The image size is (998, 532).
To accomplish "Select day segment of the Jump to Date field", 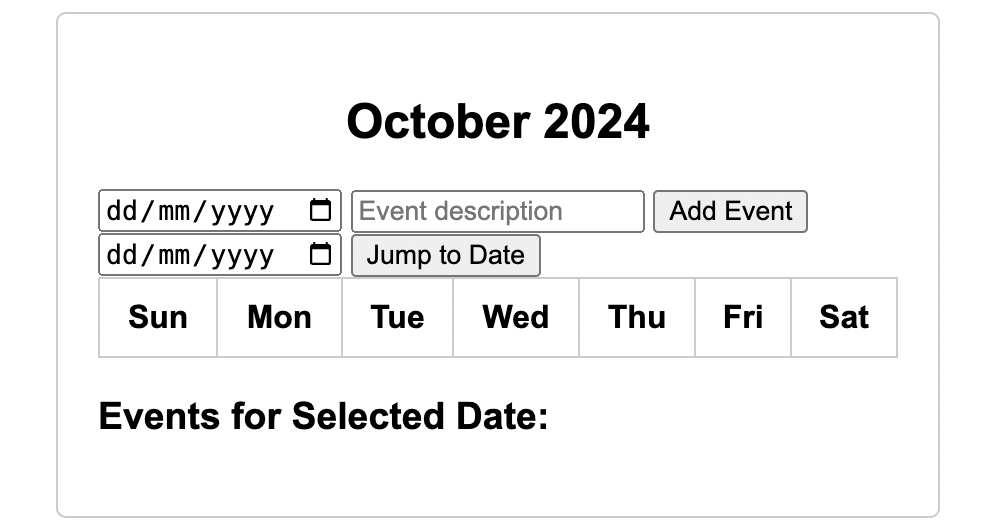I will [x=120, y=255].
